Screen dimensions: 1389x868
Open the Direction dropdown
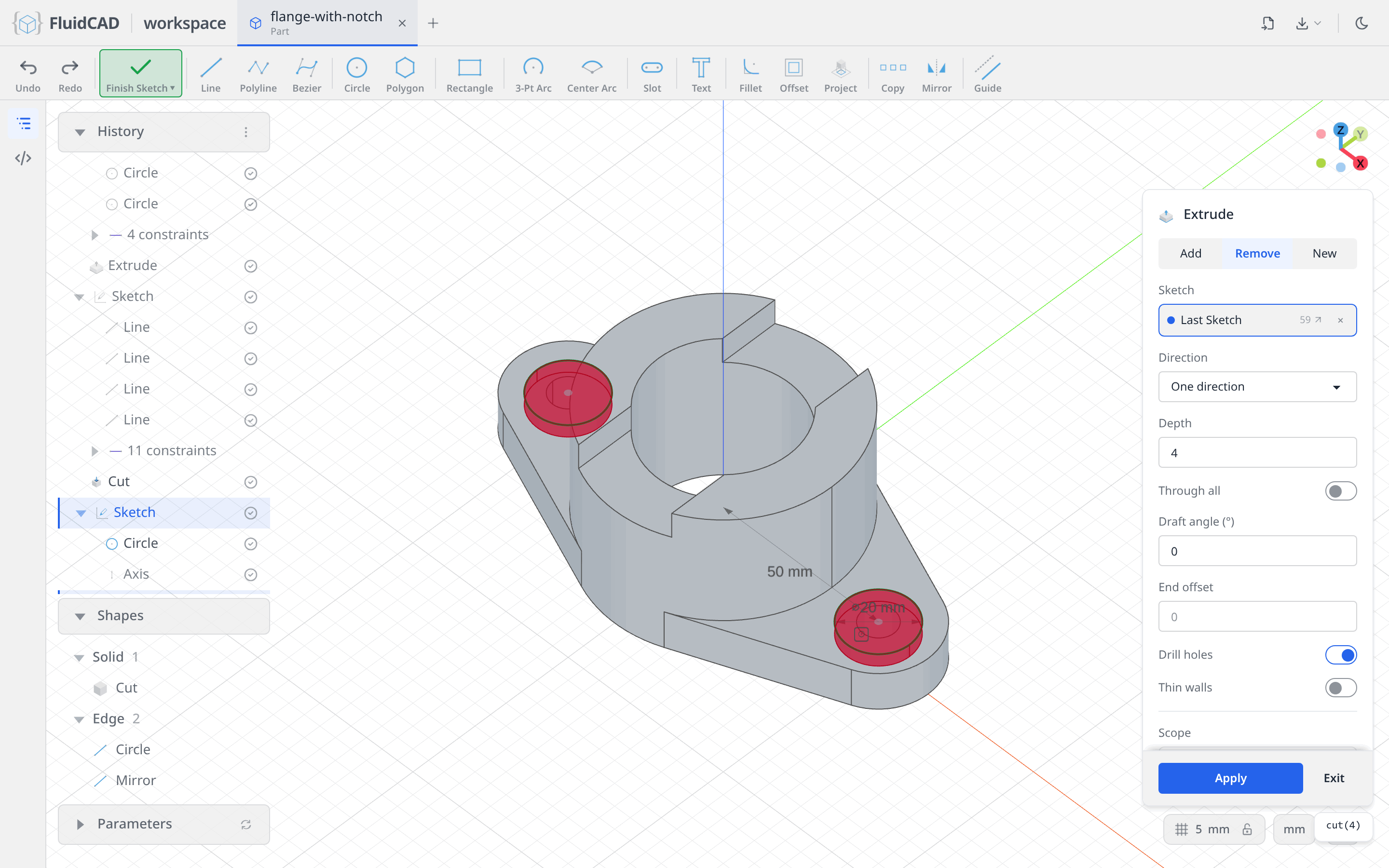pos(1257,387)
